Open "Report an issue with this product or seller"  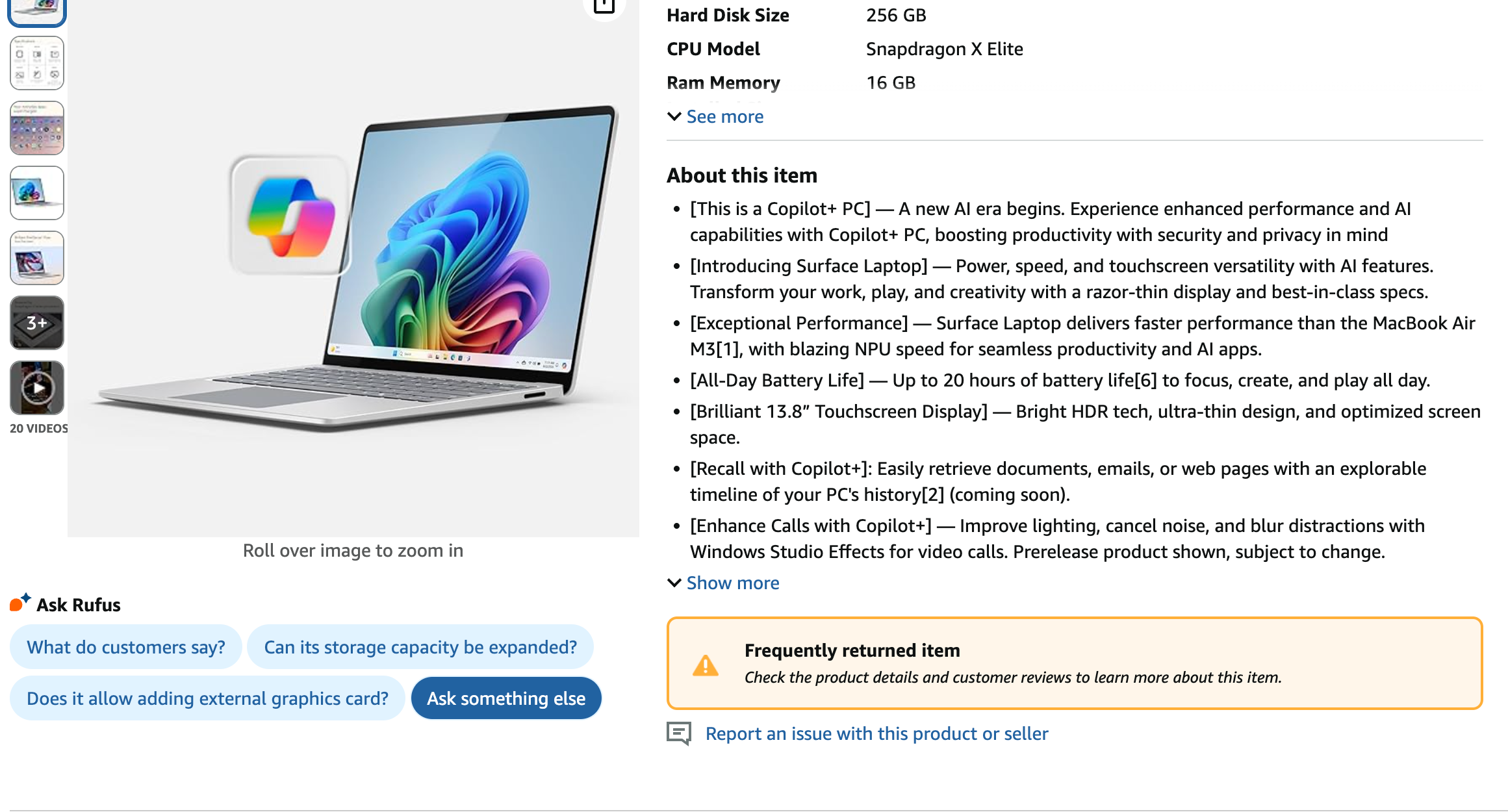(x=876, y=733)
